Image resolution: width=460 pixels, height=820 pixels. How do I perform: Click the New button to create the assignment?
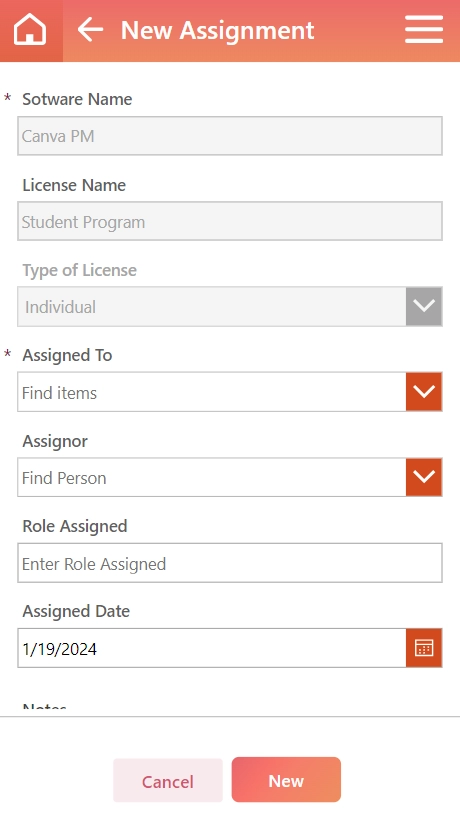[x=286, y=780]
